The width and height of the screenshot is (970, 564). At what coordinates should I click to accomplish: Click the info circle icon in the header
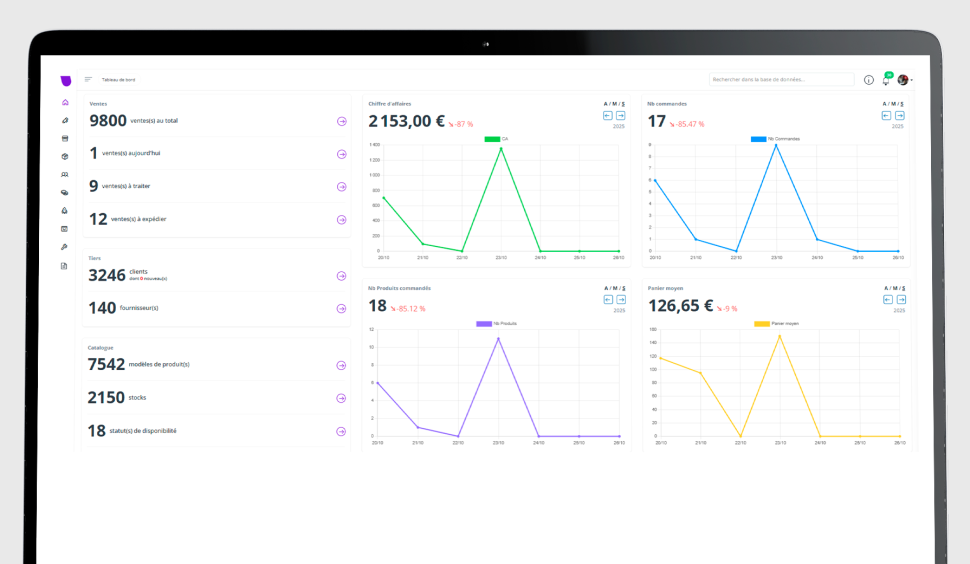(x=868, y=80)
